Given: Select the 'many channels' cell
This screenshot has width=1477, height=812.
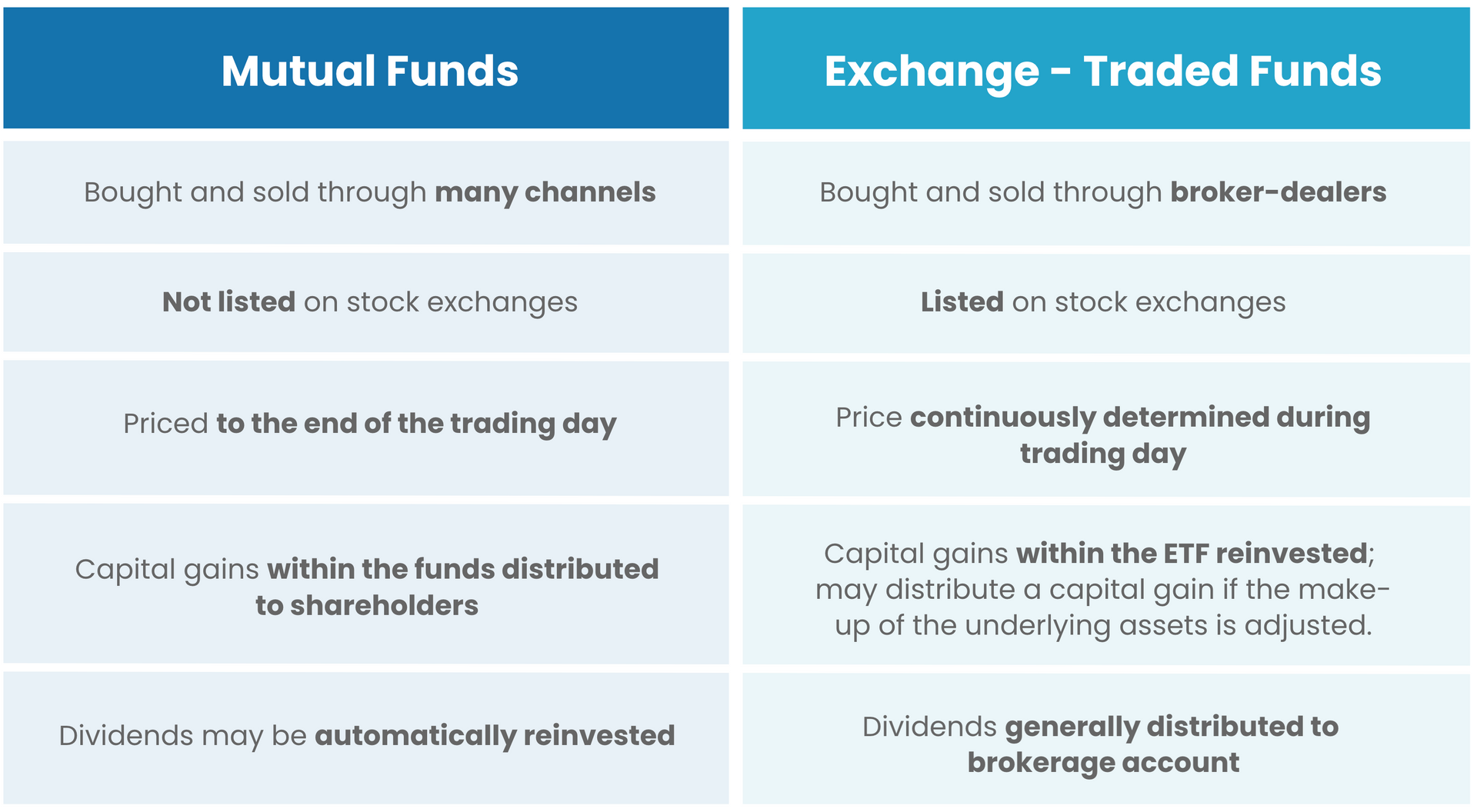Looking at the screenshot, I should click(366, 192).
